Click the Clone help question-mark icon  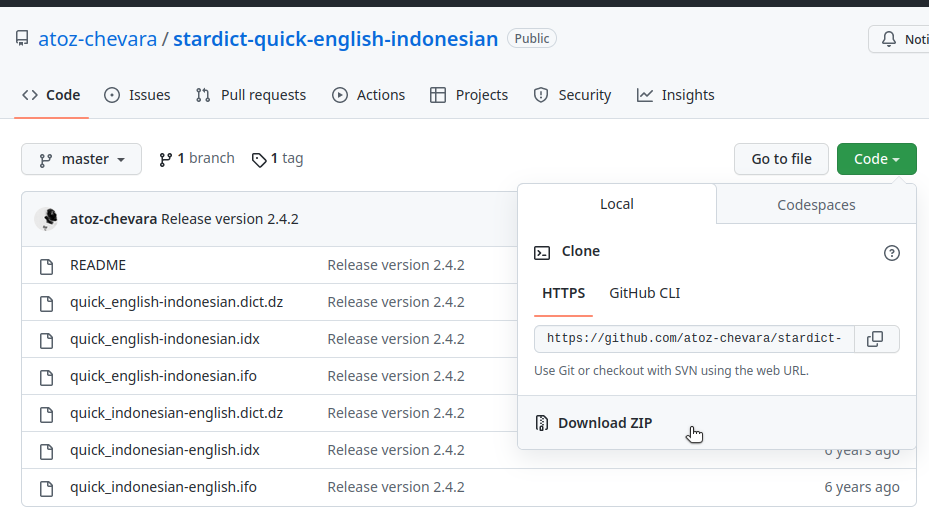pos(892,253)
